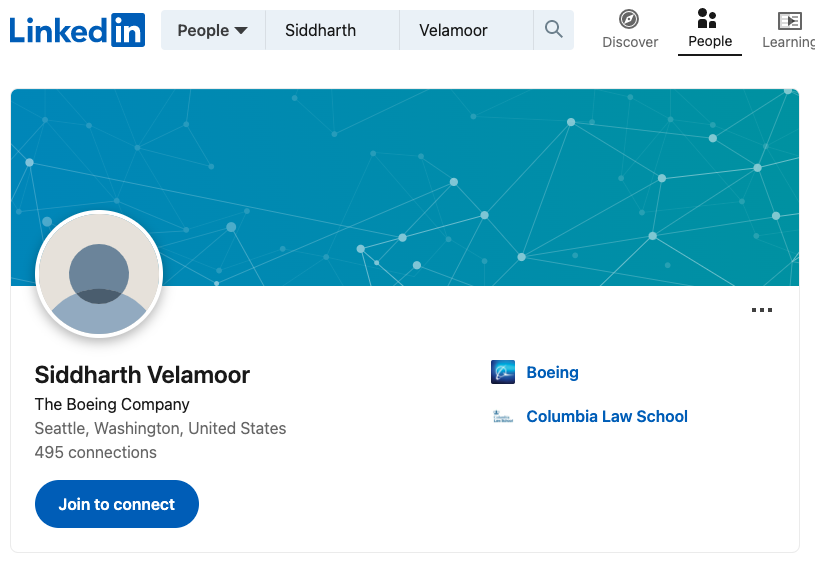
Task: Click the Velamoor last name search field
Action: click(466, 30)
